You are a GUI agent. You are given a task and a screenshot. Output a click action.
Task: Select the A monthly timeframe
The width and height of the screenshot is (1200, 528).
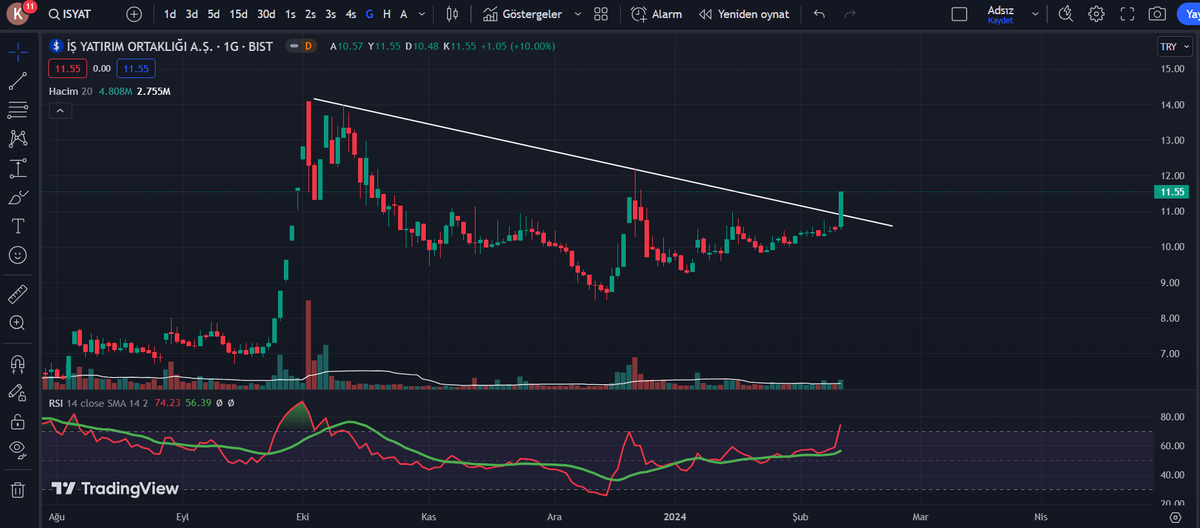click(x=403, y=14)
